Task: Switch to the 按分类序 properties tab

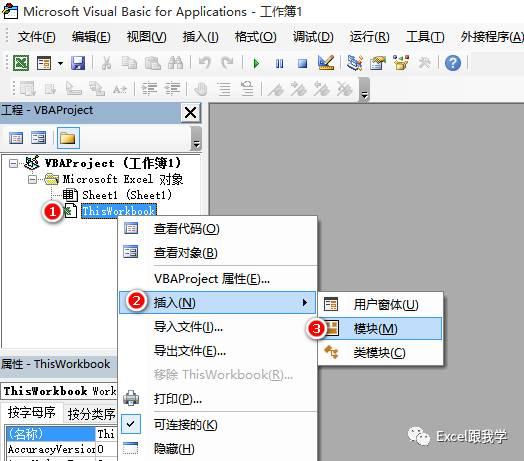Action: [x=92, y=414]
